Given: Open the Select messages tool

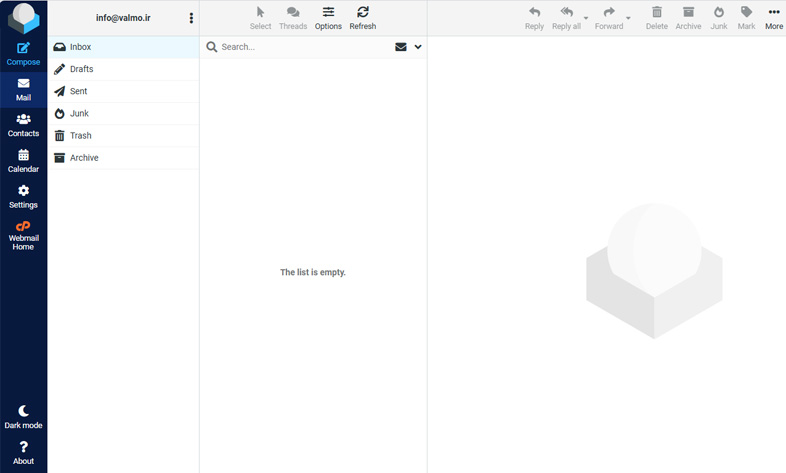Looking at the screenshot, I should click(x=260, y=17).
